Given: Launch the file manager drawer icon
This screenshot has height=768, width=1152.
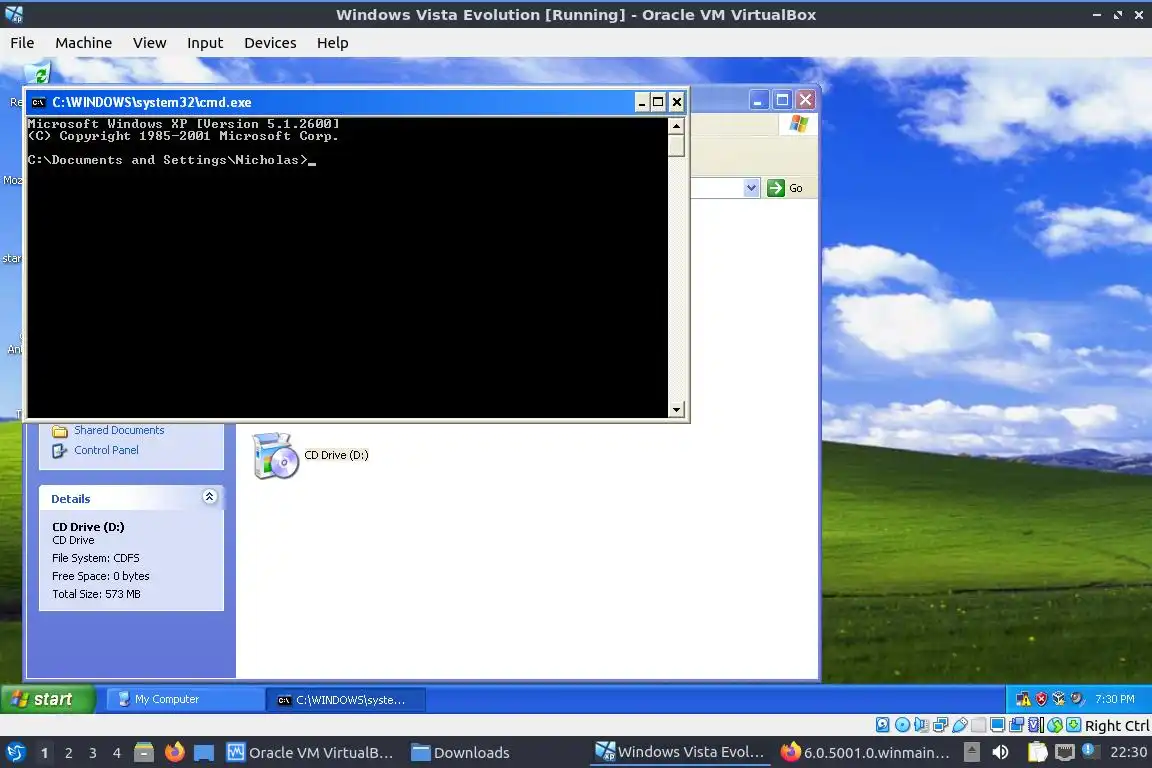Looking at the screenshot, I should pos(144,753).
